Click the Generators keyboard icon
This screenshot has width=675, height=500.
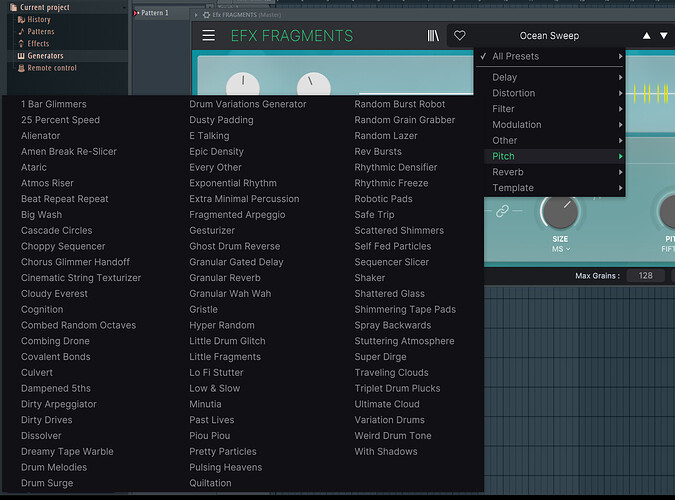(21, 56)
